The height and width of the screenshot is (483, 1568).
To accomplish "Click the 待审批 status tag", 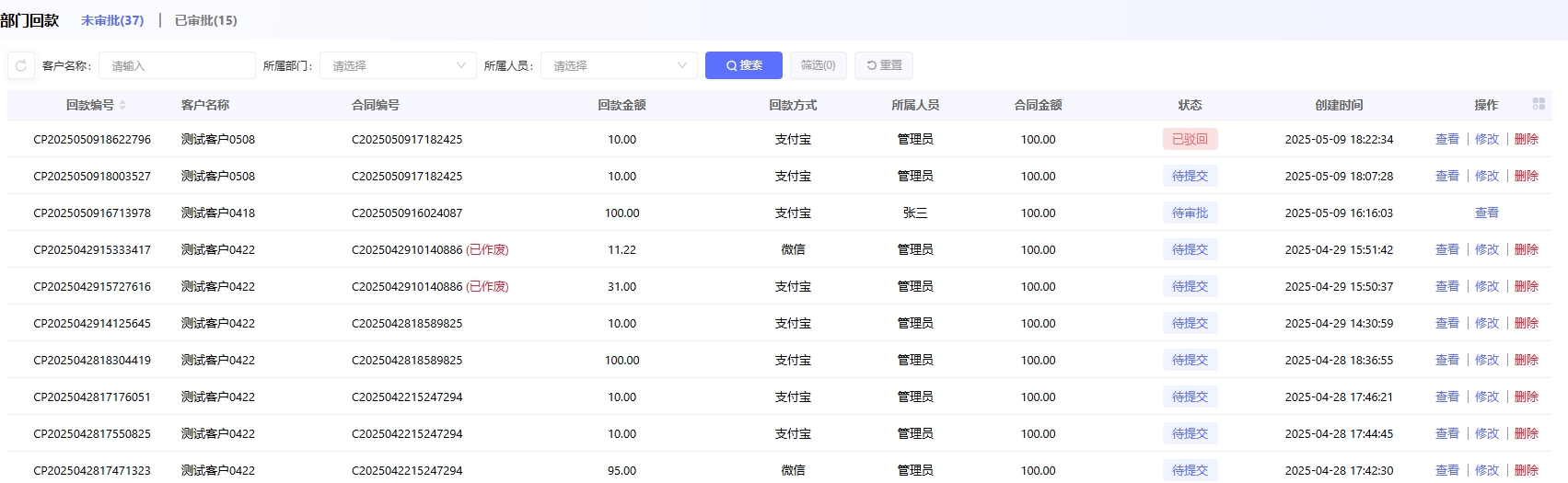I will (1190, 213).
